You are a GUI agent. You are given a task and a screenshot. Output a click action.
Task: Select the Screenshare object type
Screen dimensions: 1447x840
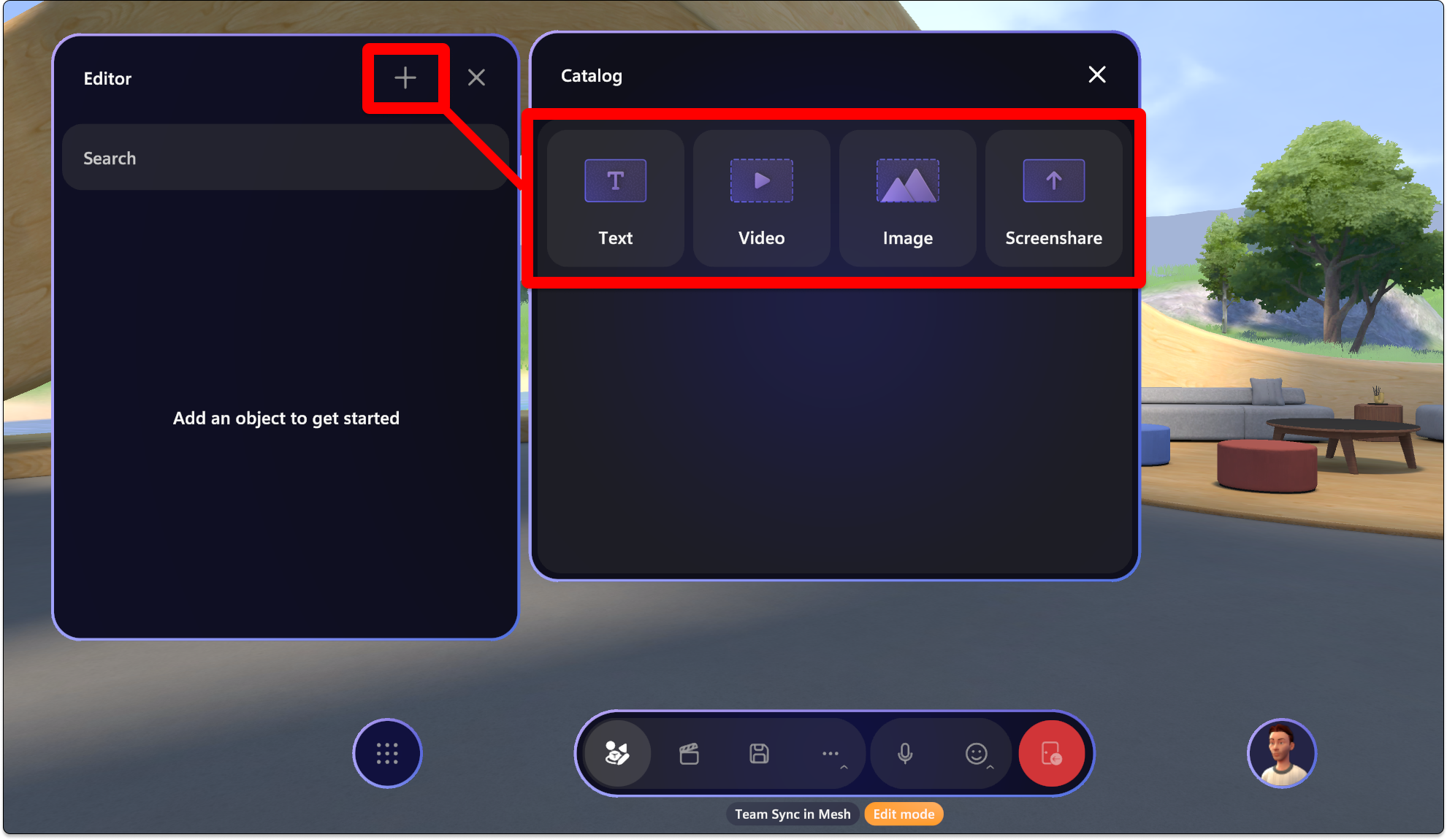(1054, 196)
